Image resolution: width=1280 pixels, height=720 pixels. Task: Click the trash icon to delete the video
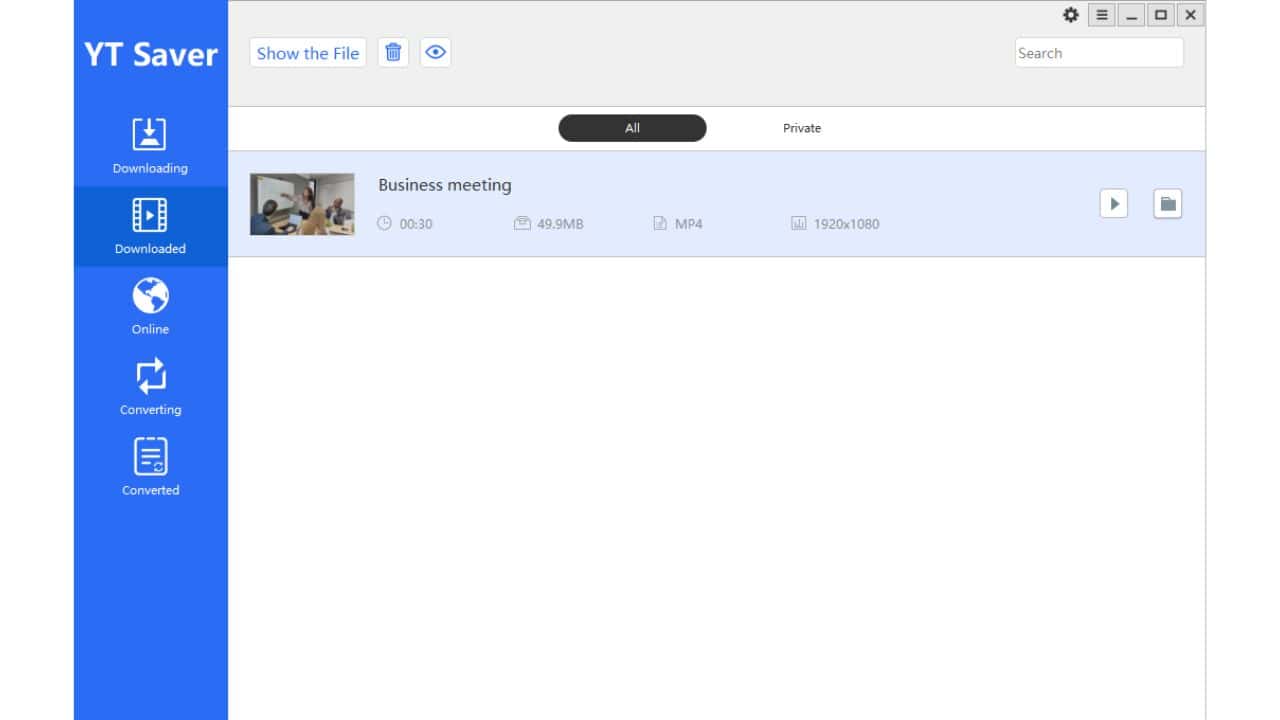click(x=393, y=52)
